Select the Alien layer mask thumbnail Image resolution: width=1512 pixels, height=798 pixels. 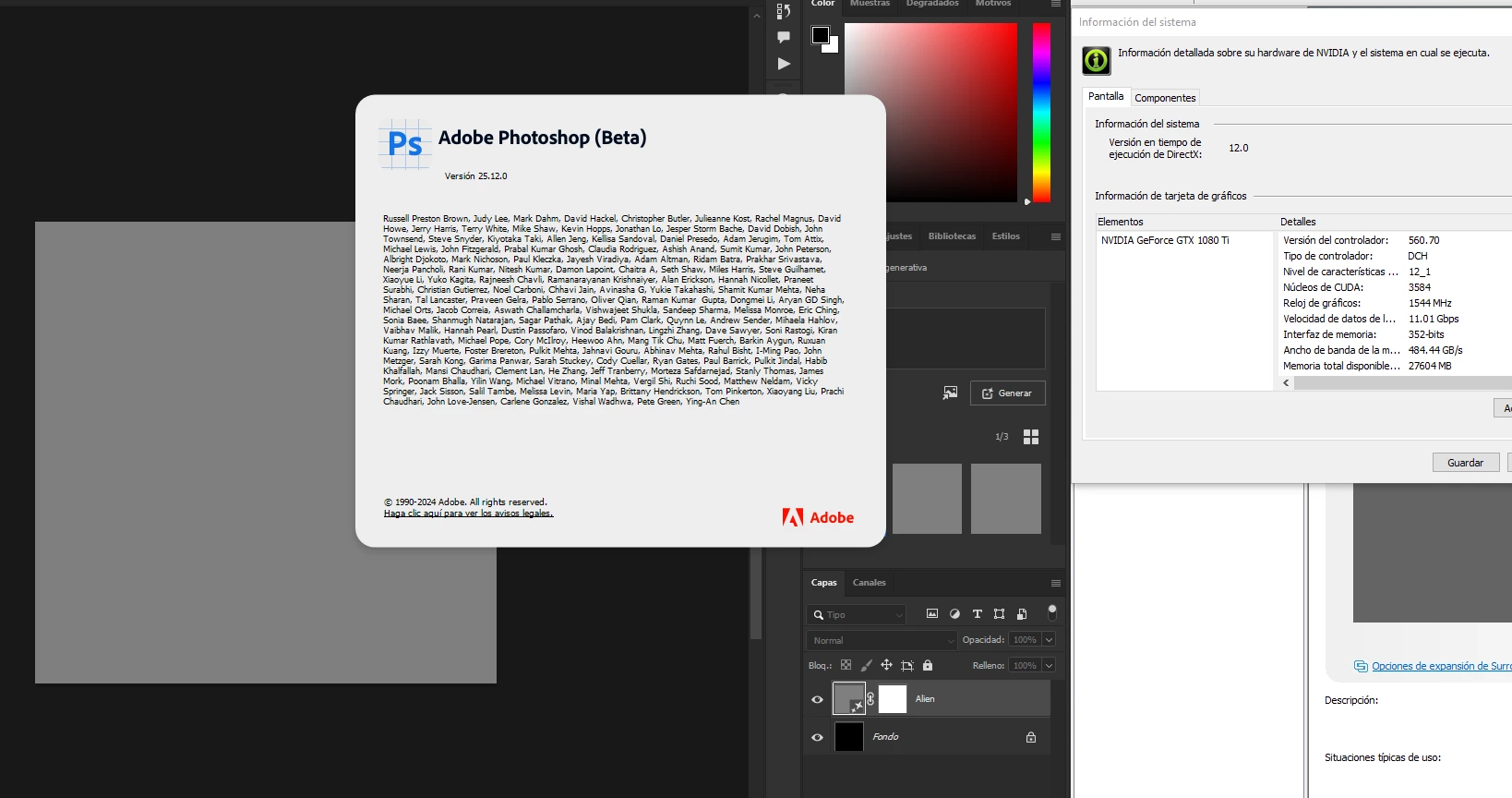tap(892, 698)
